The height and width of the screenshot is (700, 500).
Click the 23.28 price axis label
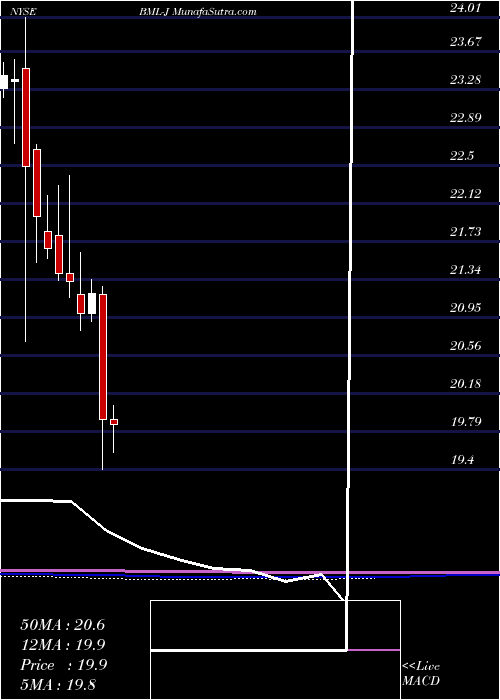point(465,80)
